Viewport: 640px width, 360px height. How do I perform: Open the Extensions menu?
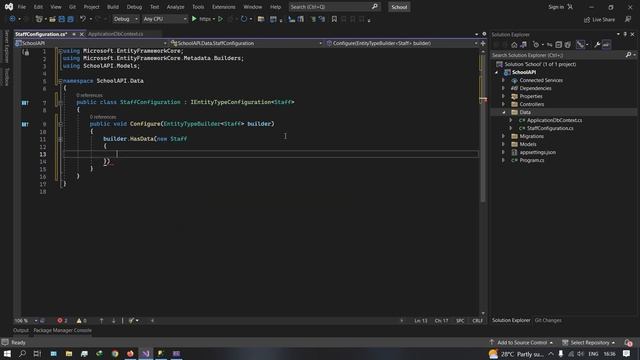coord(224,7)
